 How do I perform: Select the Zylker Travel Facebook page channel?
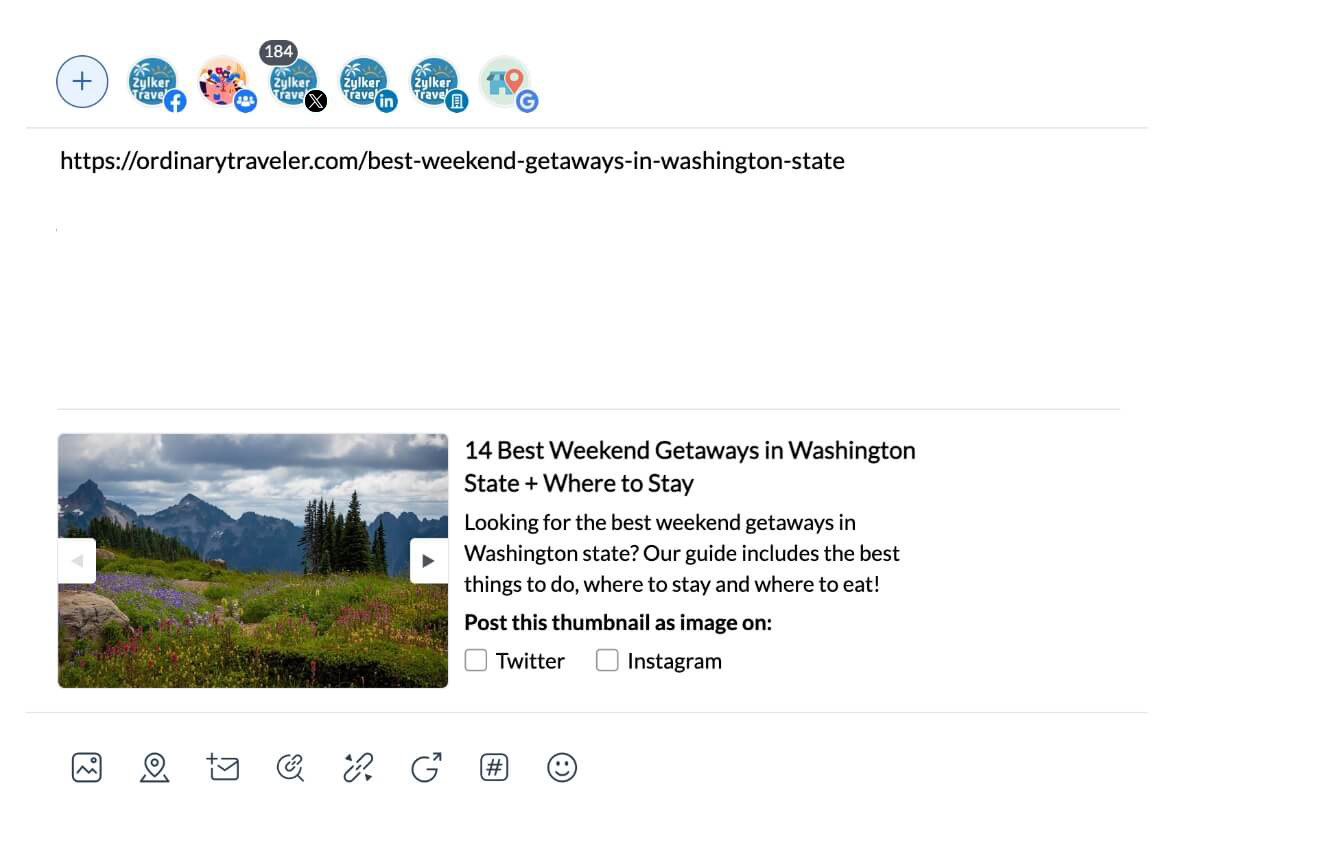pos(154,82)
